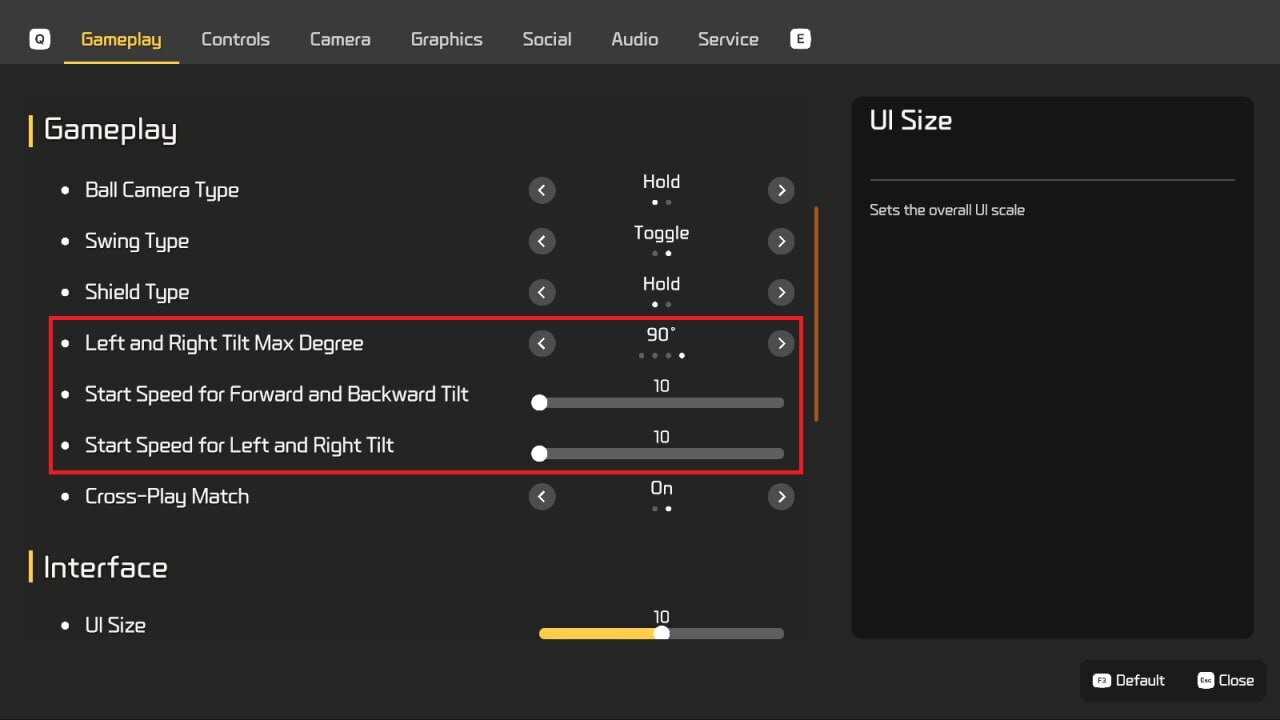Adjust Start Speed for Forward and Backward Tilt slider

(540, 402)
